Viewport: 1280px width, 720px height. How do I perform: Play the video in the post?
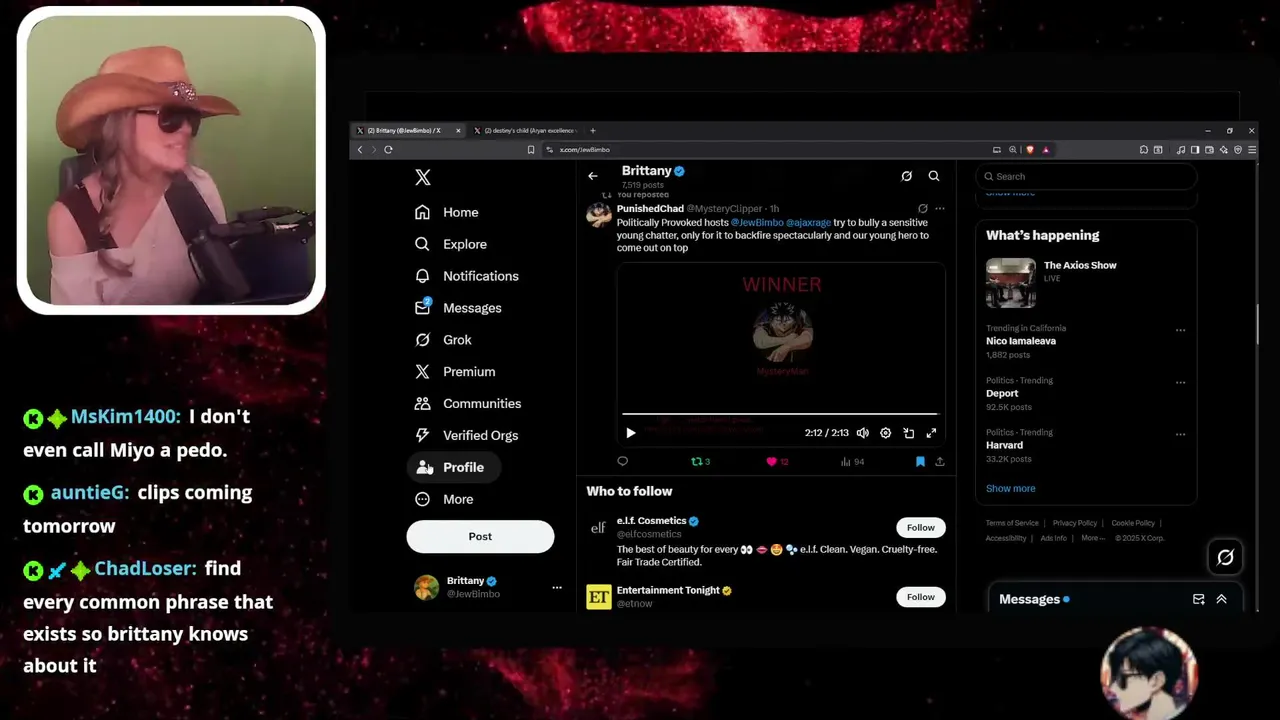coord(630,433)
